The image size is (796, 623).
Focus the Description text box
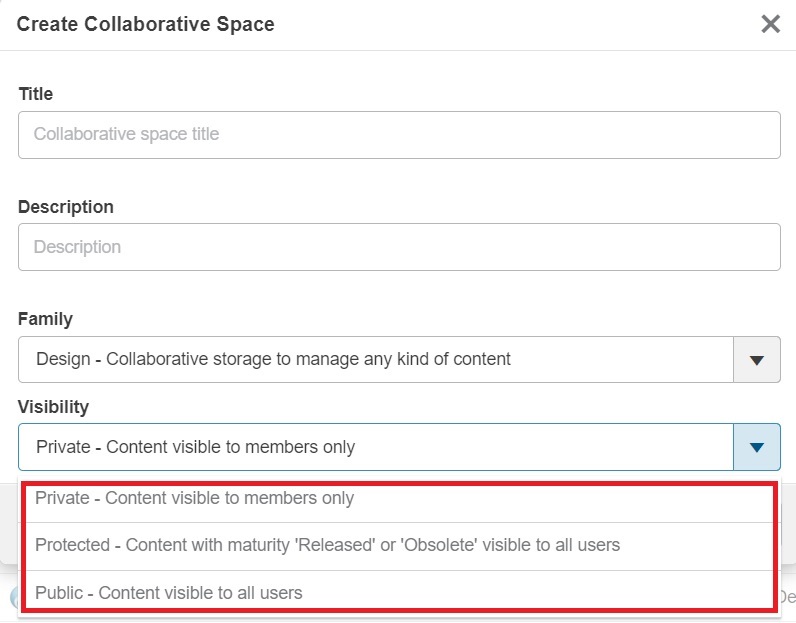tap(399, 247)
